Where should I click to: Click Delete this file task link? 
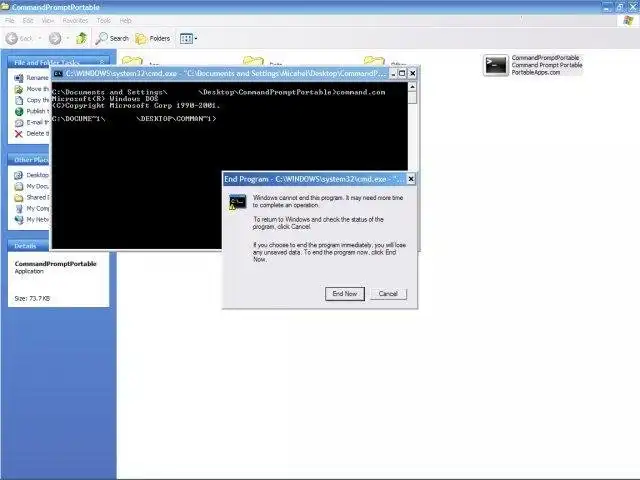38,133
